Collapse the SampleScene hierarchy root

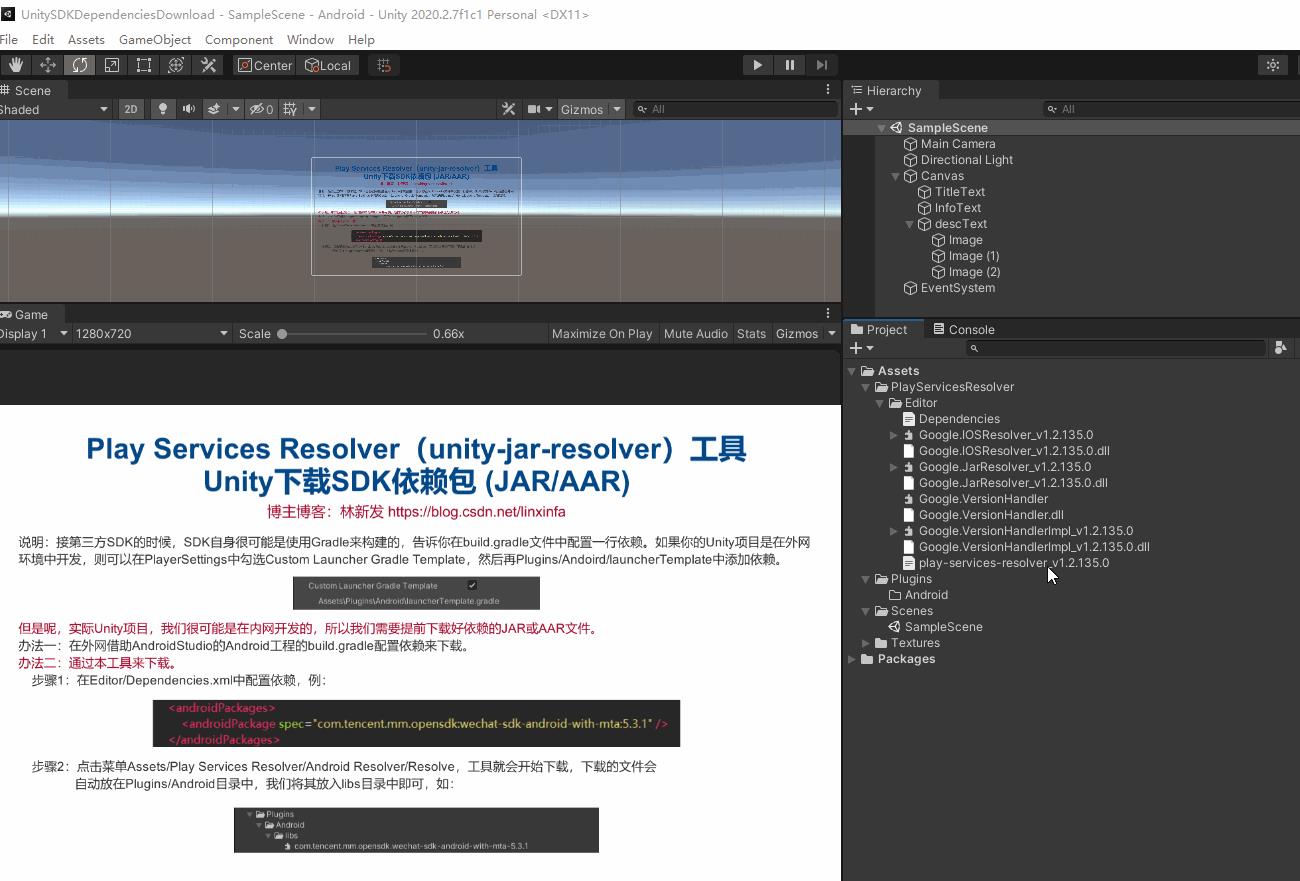click(x=882, y=128)
